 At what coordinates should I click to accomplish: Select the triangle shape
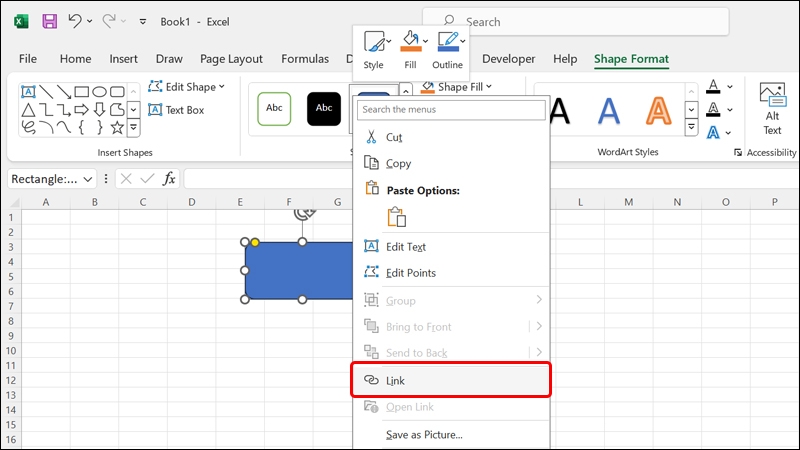coord(29,110)
